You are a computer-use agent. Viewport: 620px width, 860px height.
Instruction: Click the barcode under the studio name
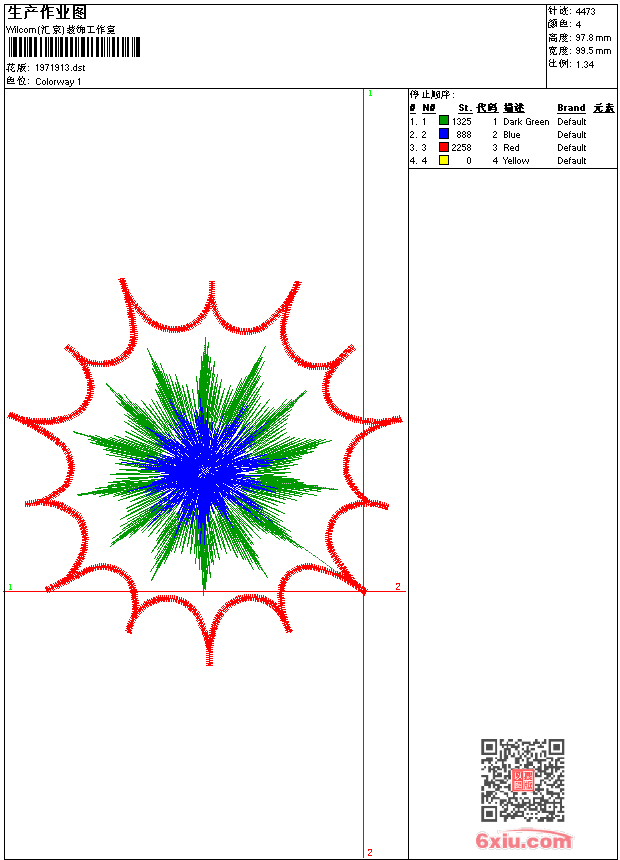coord(74,47)
